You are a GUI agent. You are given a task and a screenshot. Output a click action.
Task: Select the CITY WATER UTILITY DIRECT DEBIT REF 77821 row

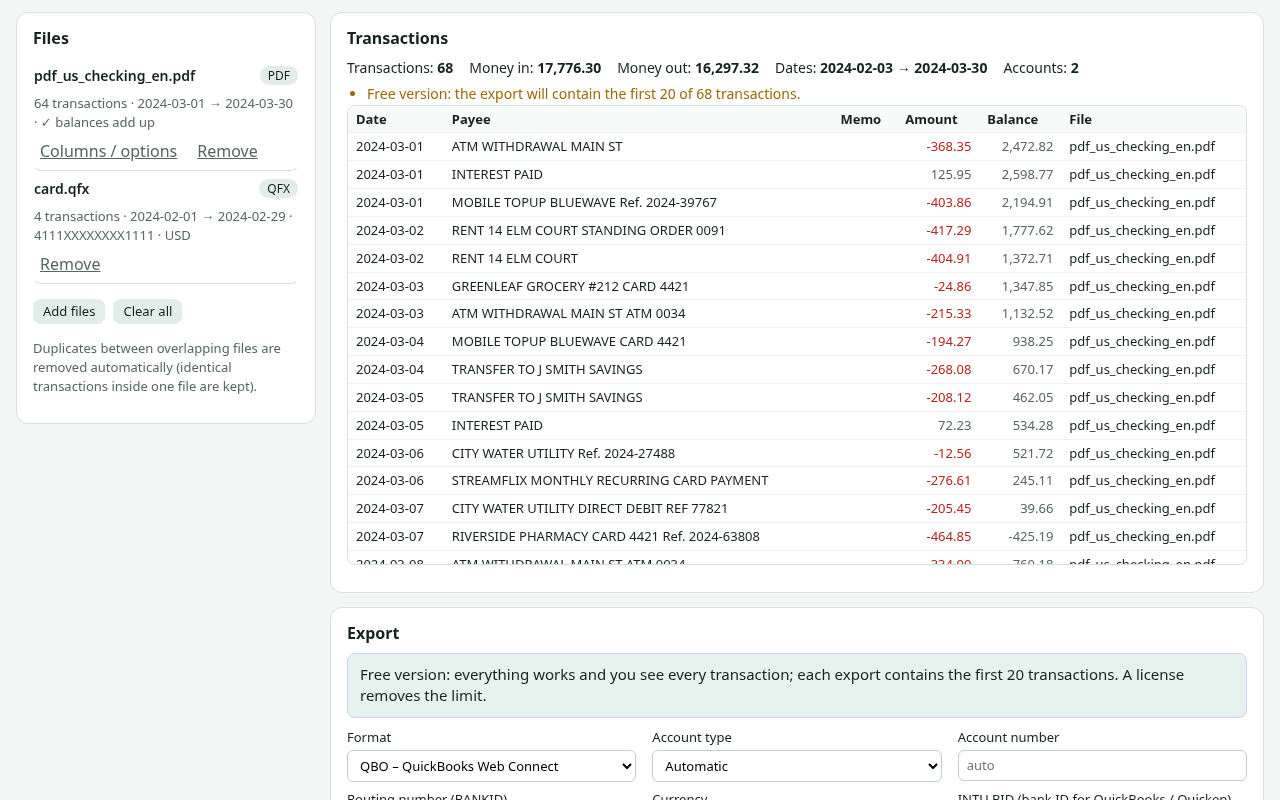pos(797,509)
